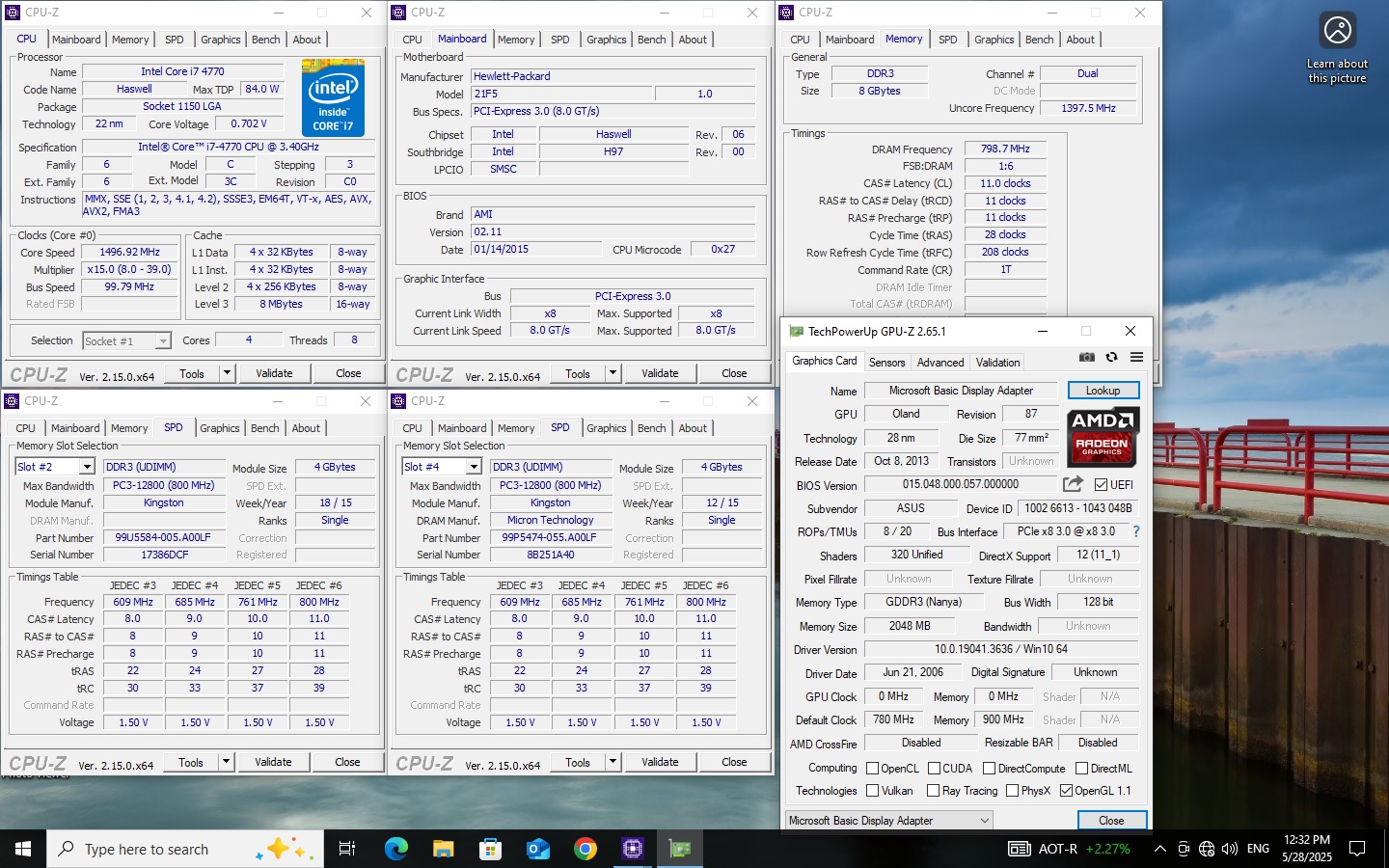Open Microsoft Store from the taskbar

491,849
